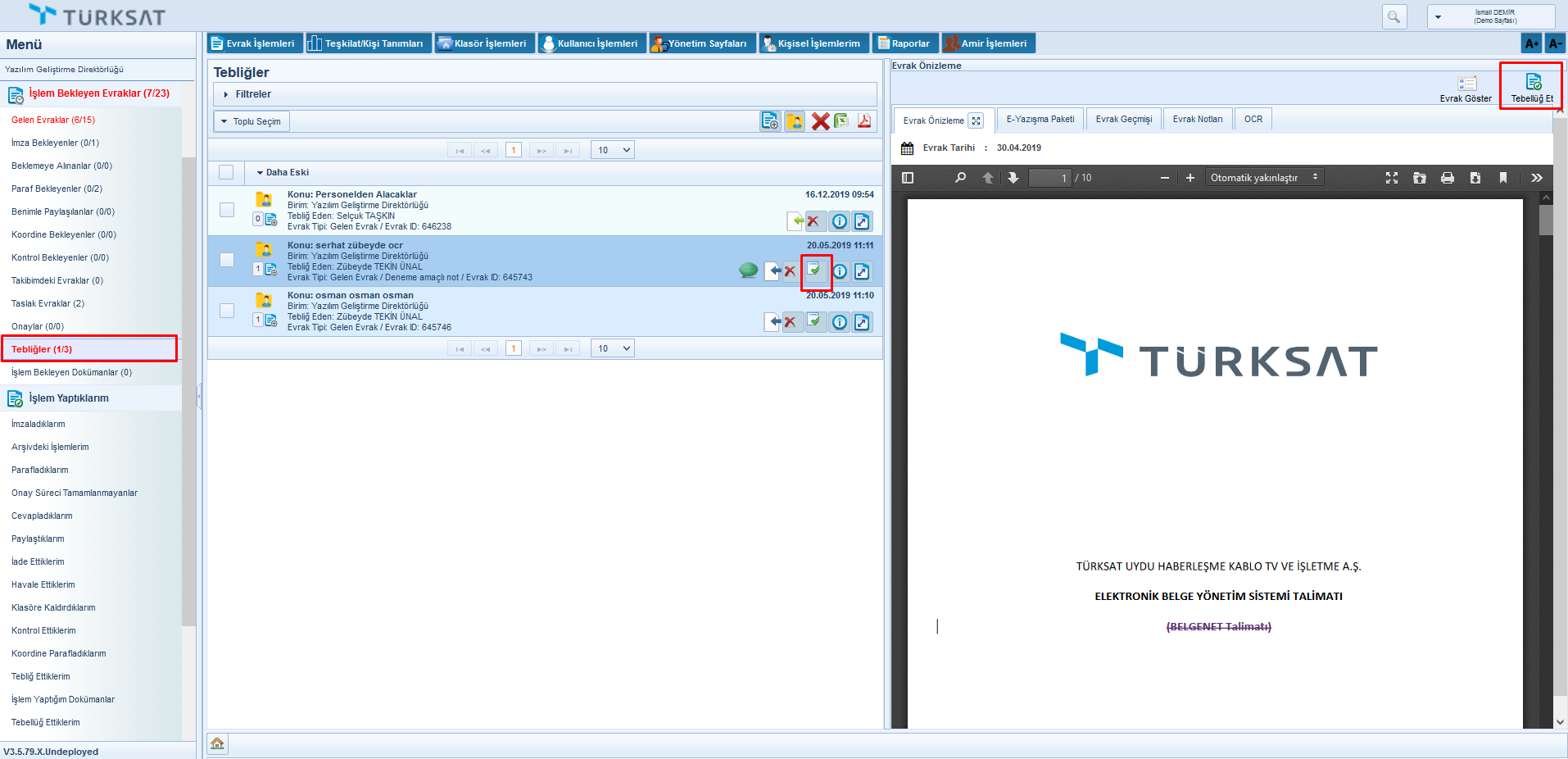Click the A+ font size increase button
Screen dimensions: 1568x759
click(x=1531, y=43)
